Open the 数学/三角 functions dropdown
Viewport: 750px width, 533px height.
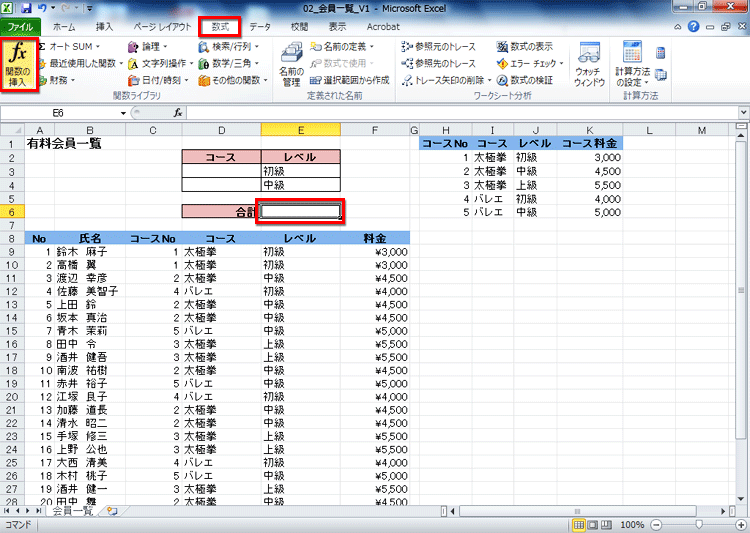click(229, 63)
